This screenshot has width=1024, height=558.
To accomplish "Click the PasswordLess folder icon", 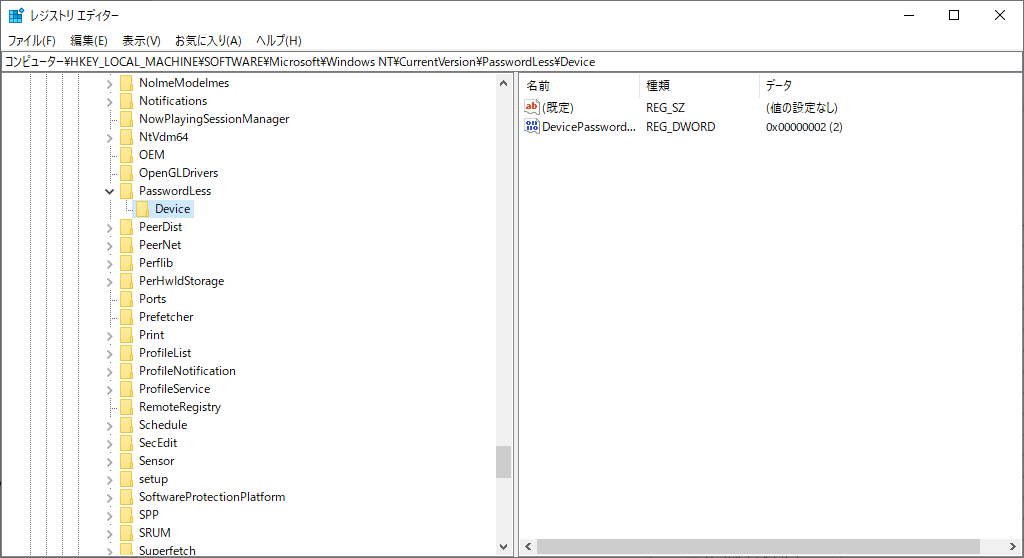I will [127, 191].
